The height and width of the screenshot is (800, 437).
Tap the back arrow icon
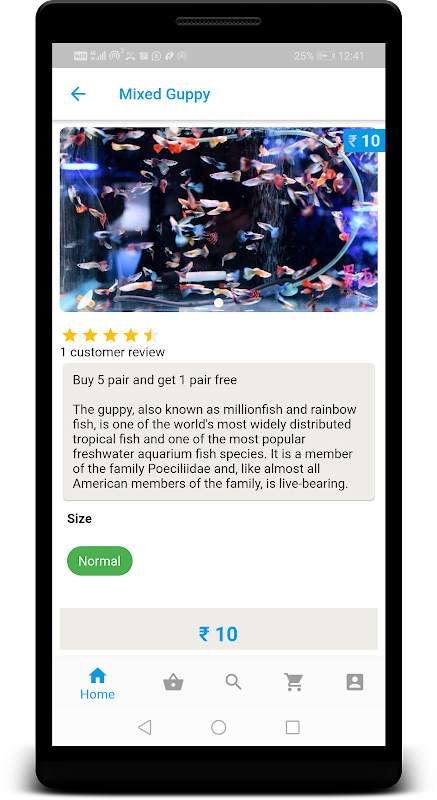[78, 94]
